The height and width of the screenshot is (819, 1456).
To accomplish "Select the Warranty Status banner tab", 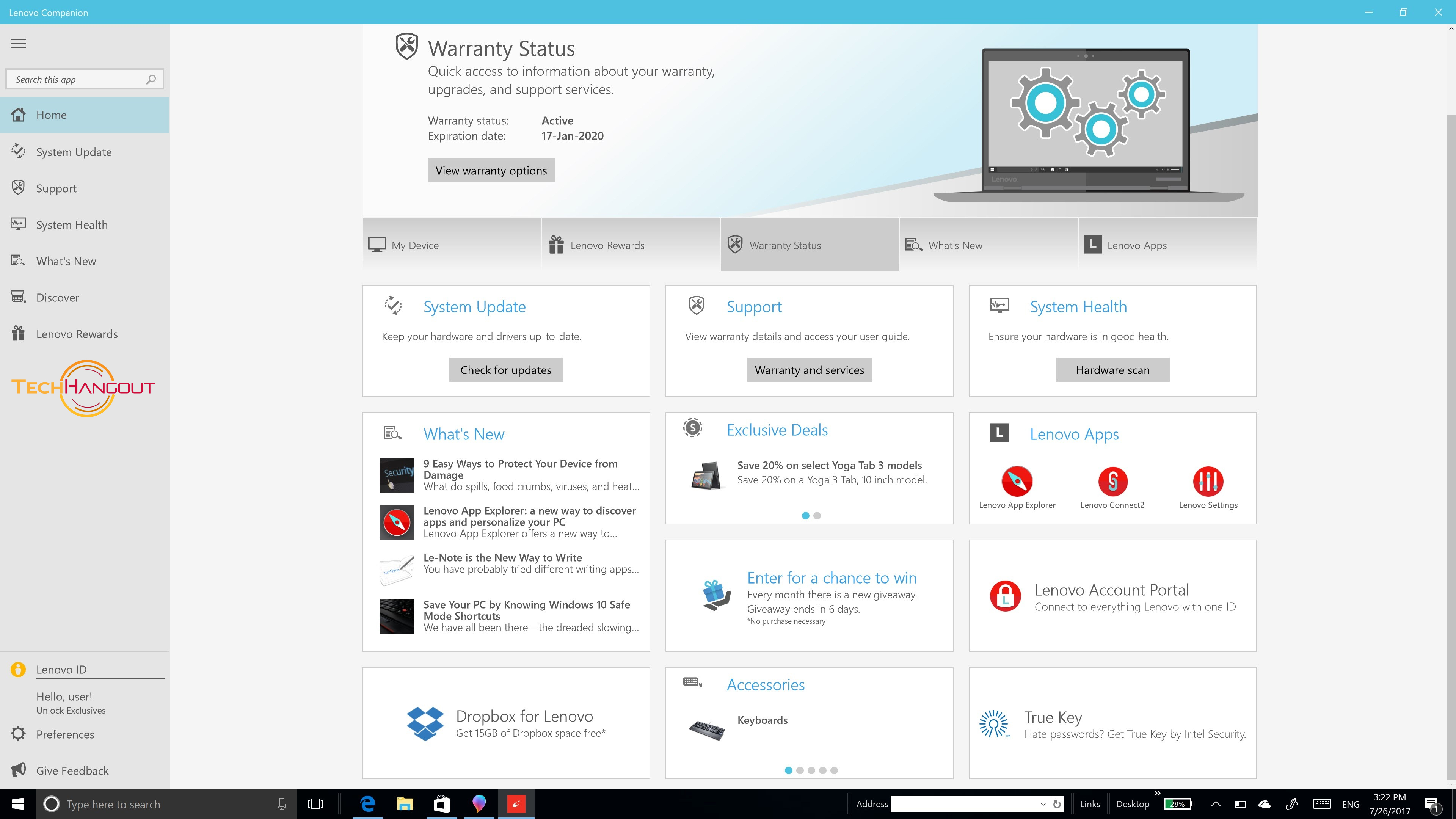I will (810, 245).
